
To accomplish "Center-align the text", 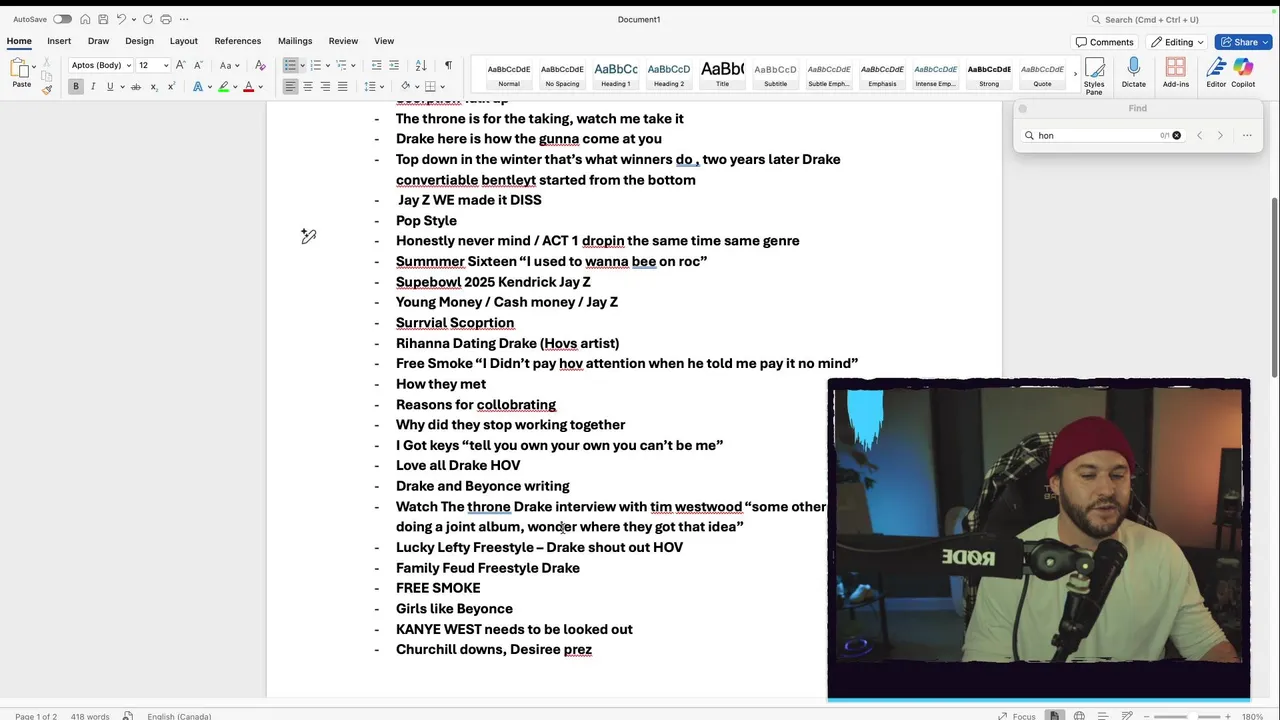I will [307, 87].
